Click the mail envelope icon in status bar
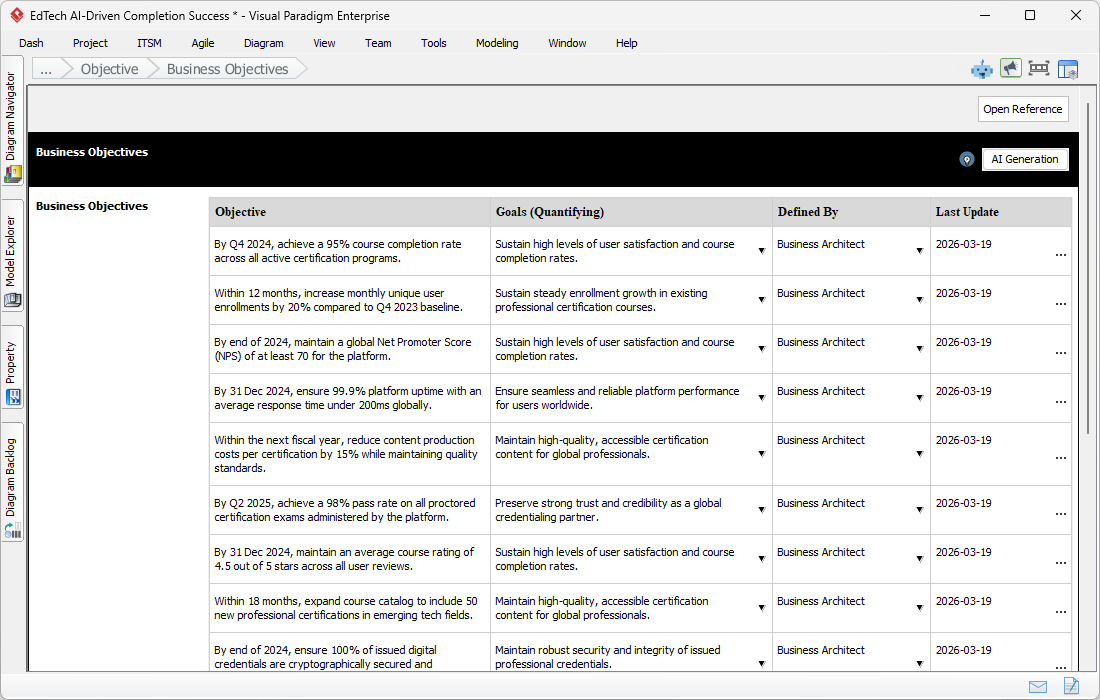 tap(1038, 686)
